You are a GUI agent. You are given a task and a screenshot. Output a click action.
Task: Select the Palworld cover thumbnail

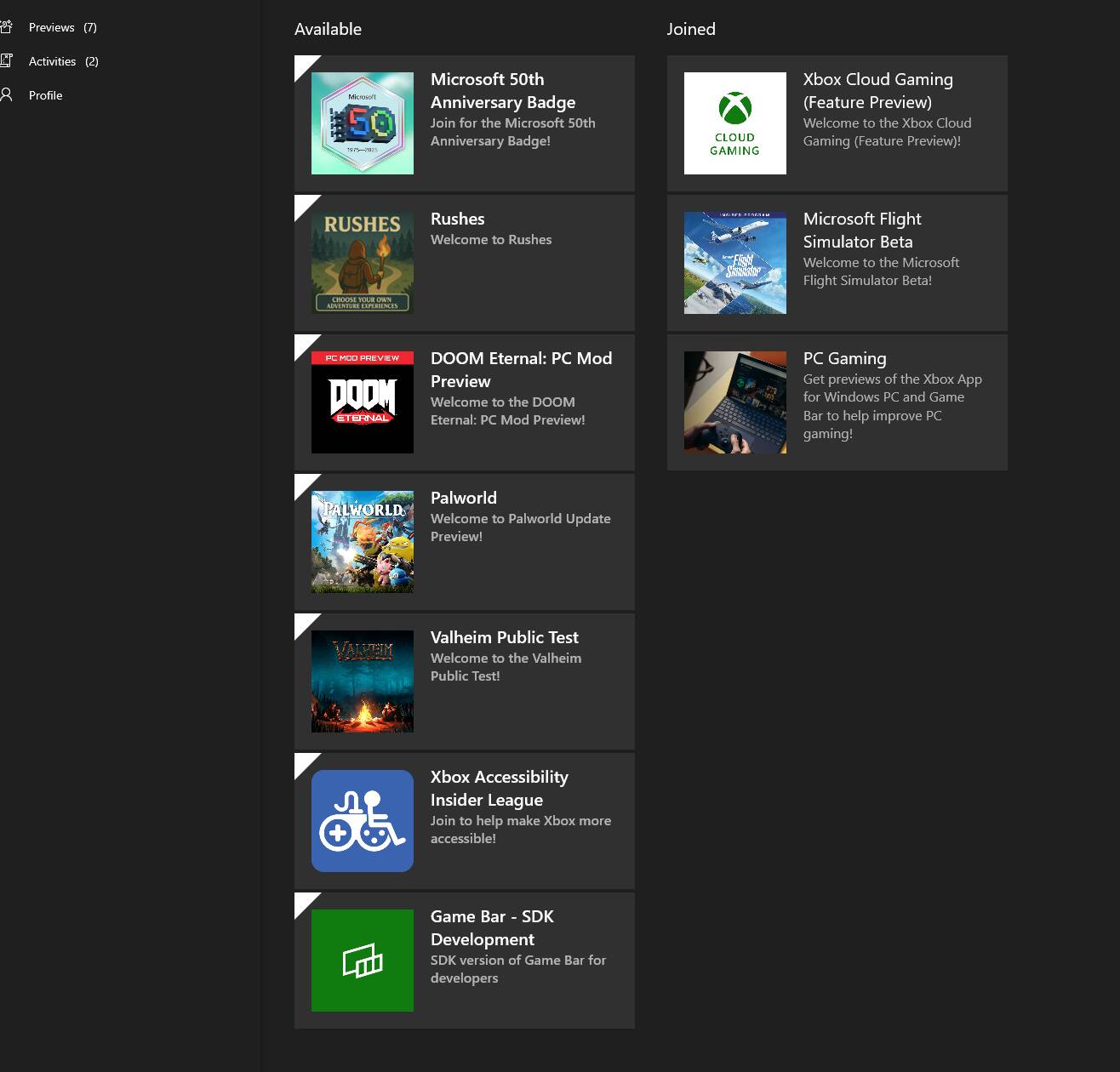click(363, 542)
